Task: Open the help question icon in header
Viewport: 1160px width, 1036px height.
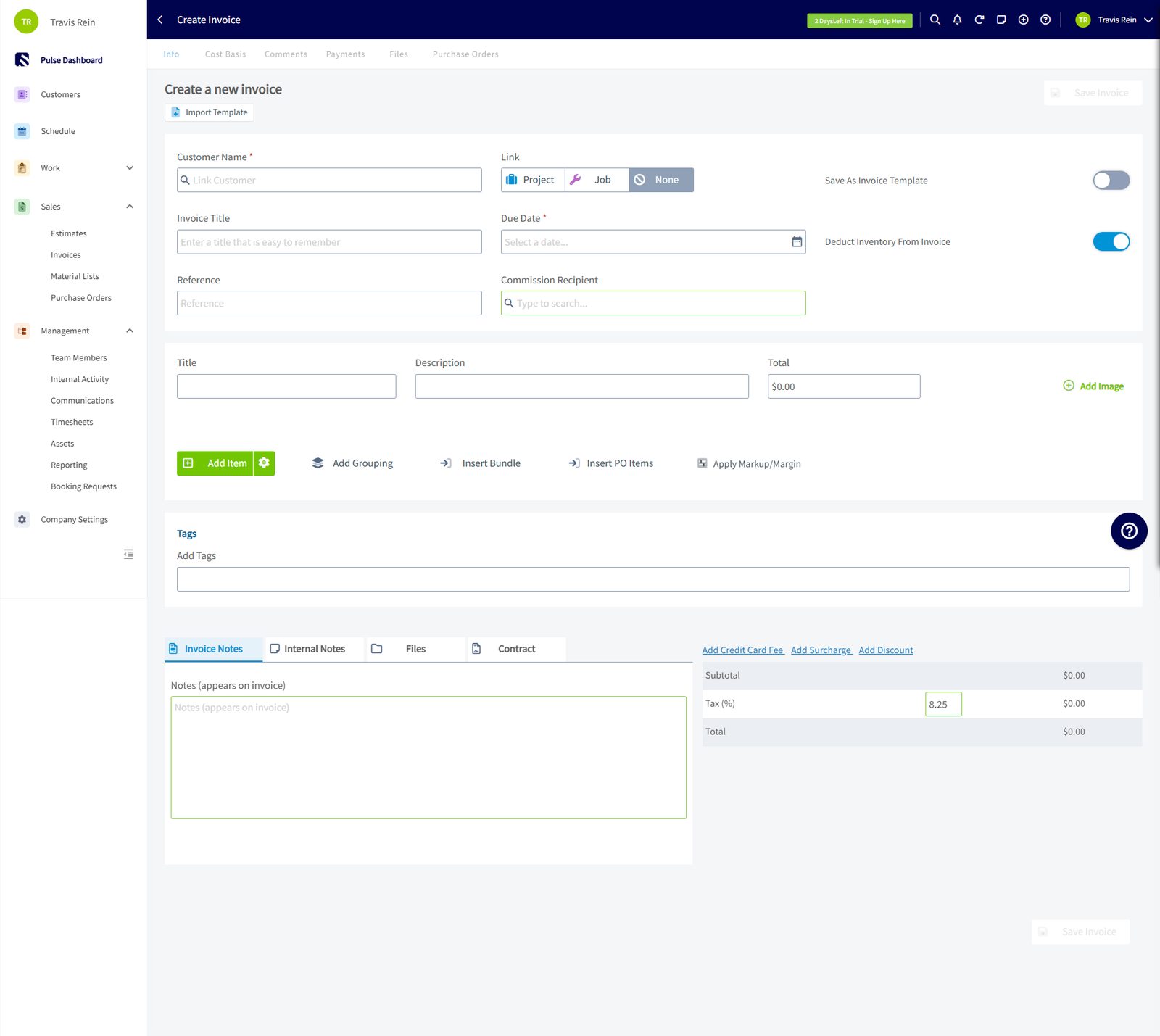Action: 1045,20
